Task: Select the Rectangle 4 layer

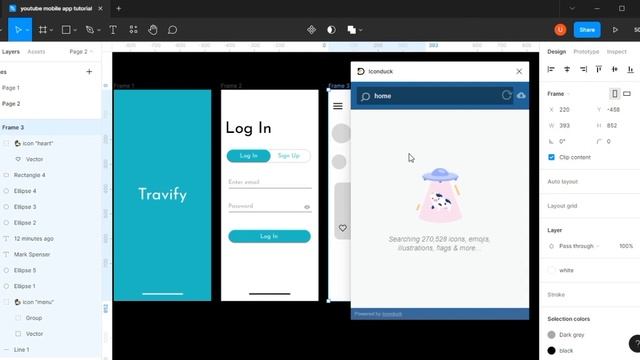Action: pyautogui.click(x=29, y=175)
